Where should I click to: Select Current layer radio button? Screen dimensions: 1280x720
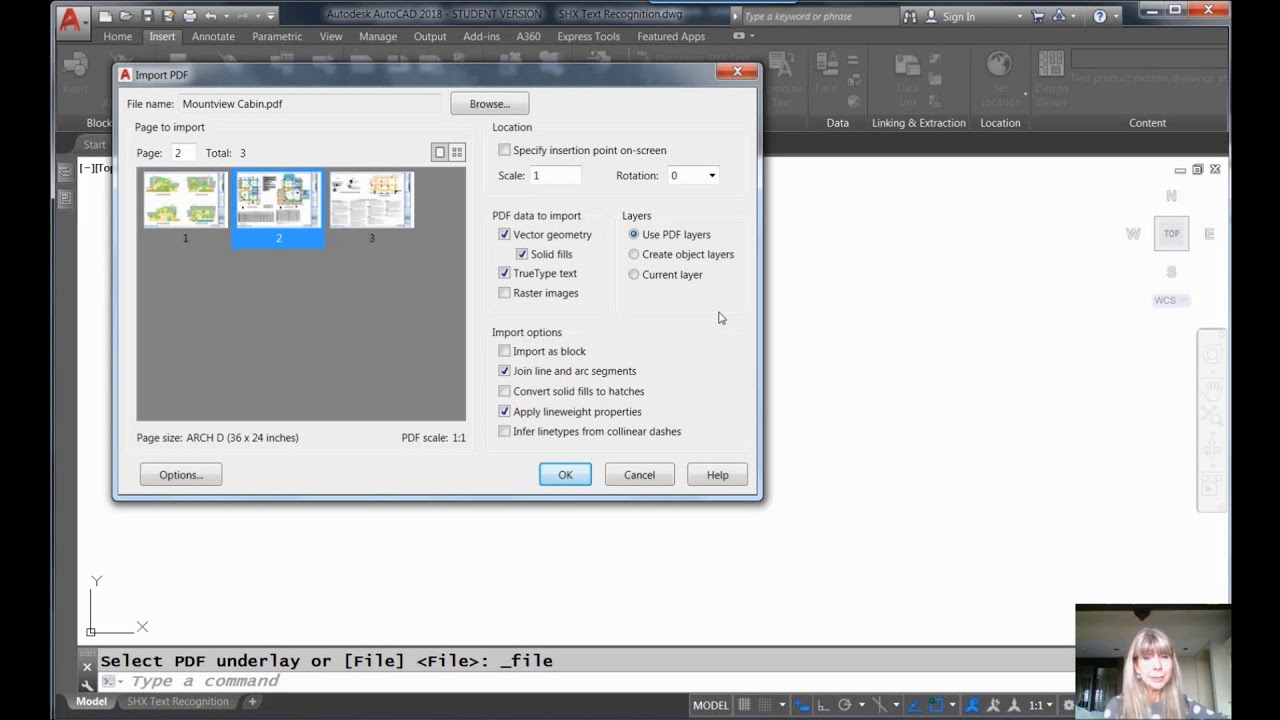pos(634,274)
